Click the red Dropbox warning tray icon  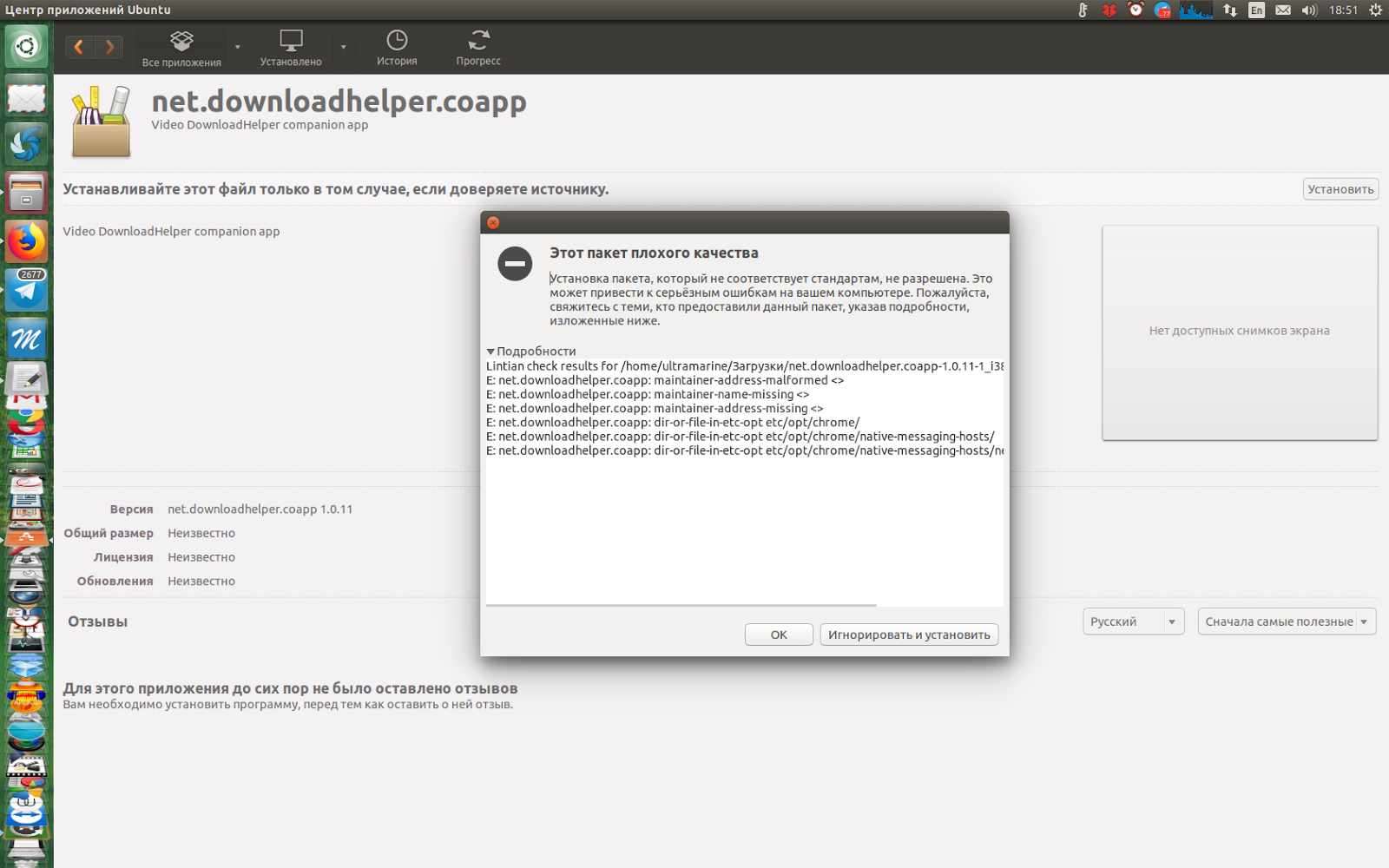pyautogui.click(x=1109, y=10)
